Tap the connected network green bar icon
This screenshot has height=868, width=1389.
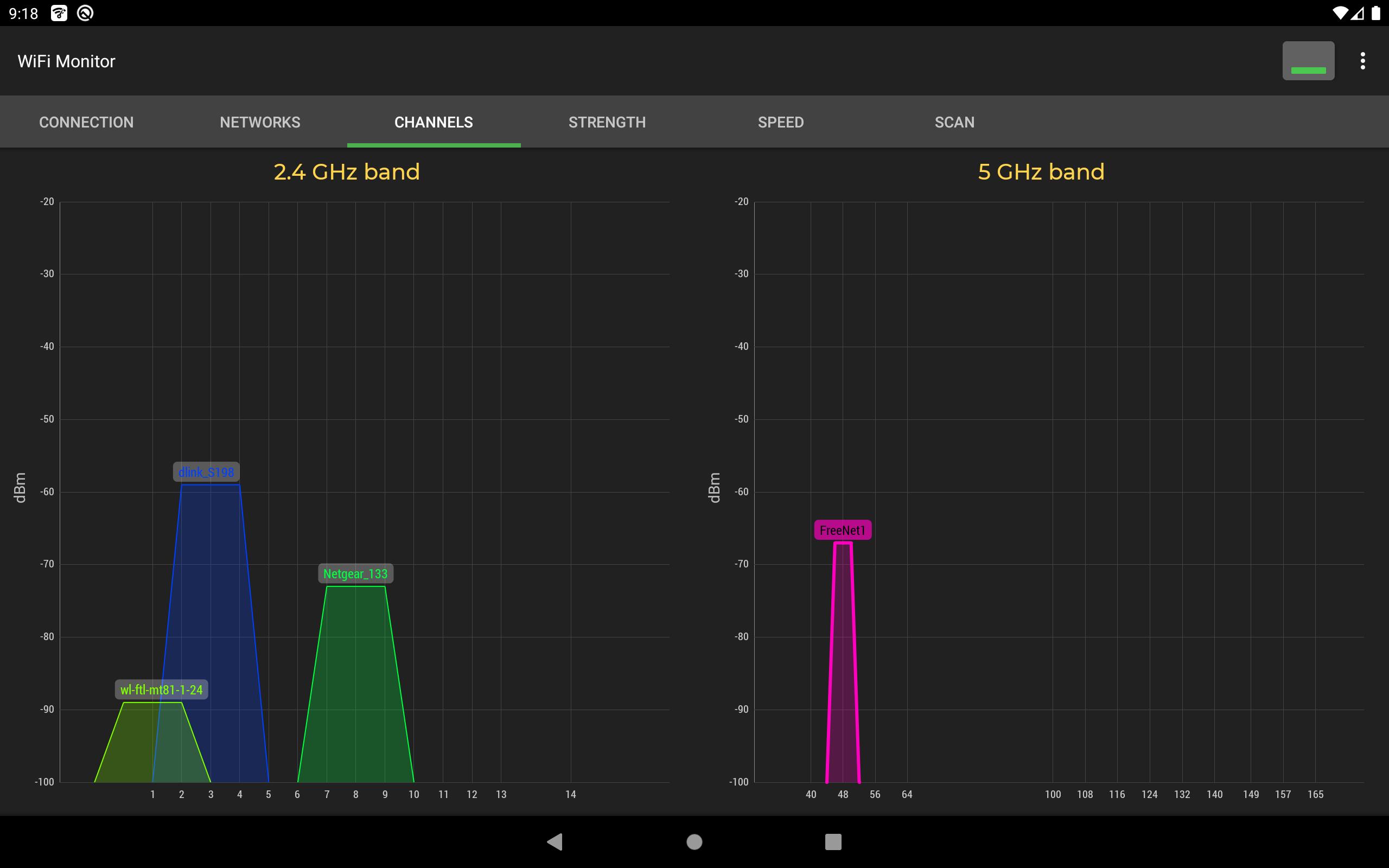[x=1307, y=61]
